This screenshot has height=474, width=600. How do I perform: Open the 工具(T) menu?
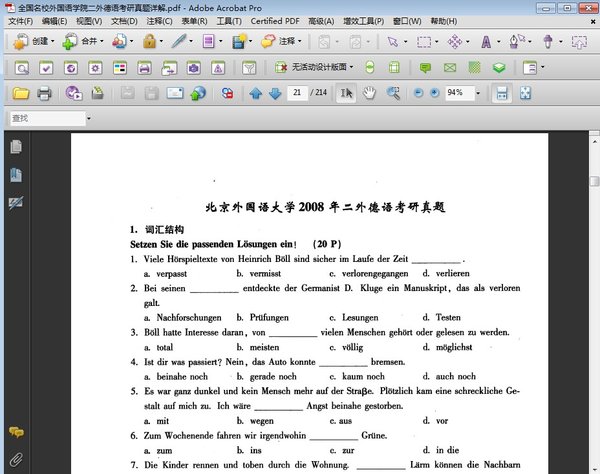tap(229, 21)
